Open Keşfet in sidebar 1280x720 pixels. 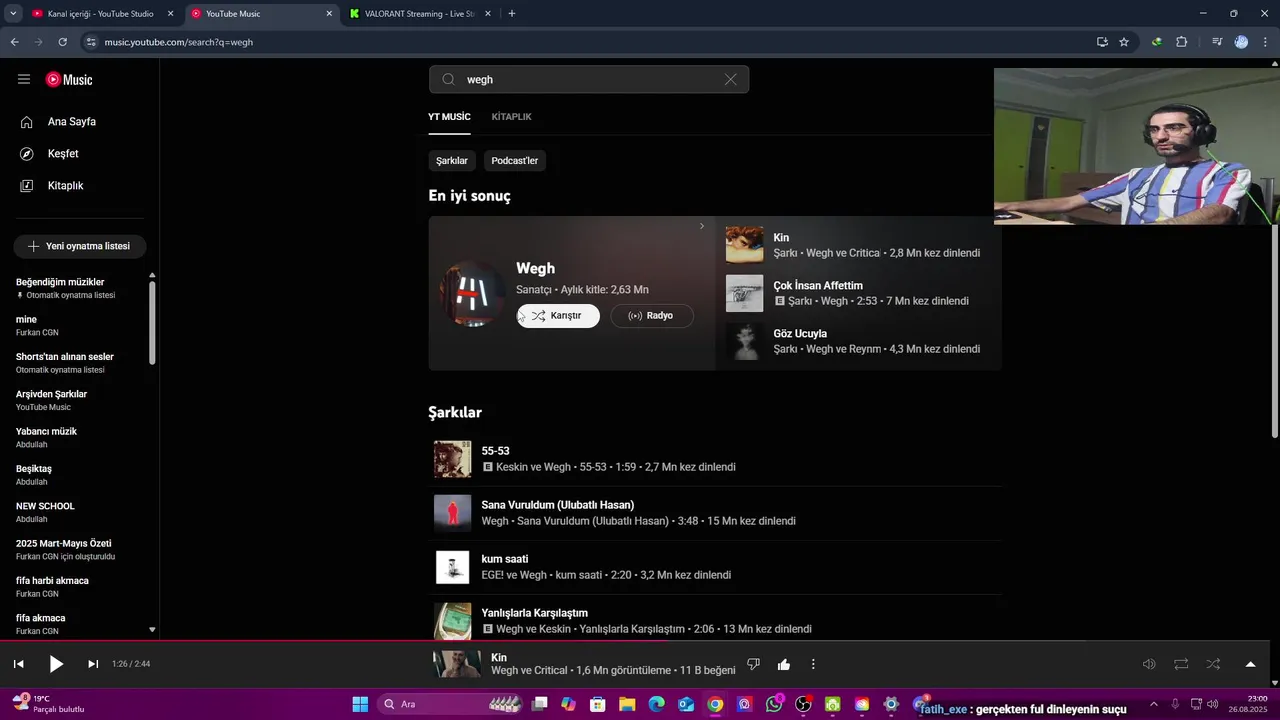pyautogui.click(x=63, y=154)
